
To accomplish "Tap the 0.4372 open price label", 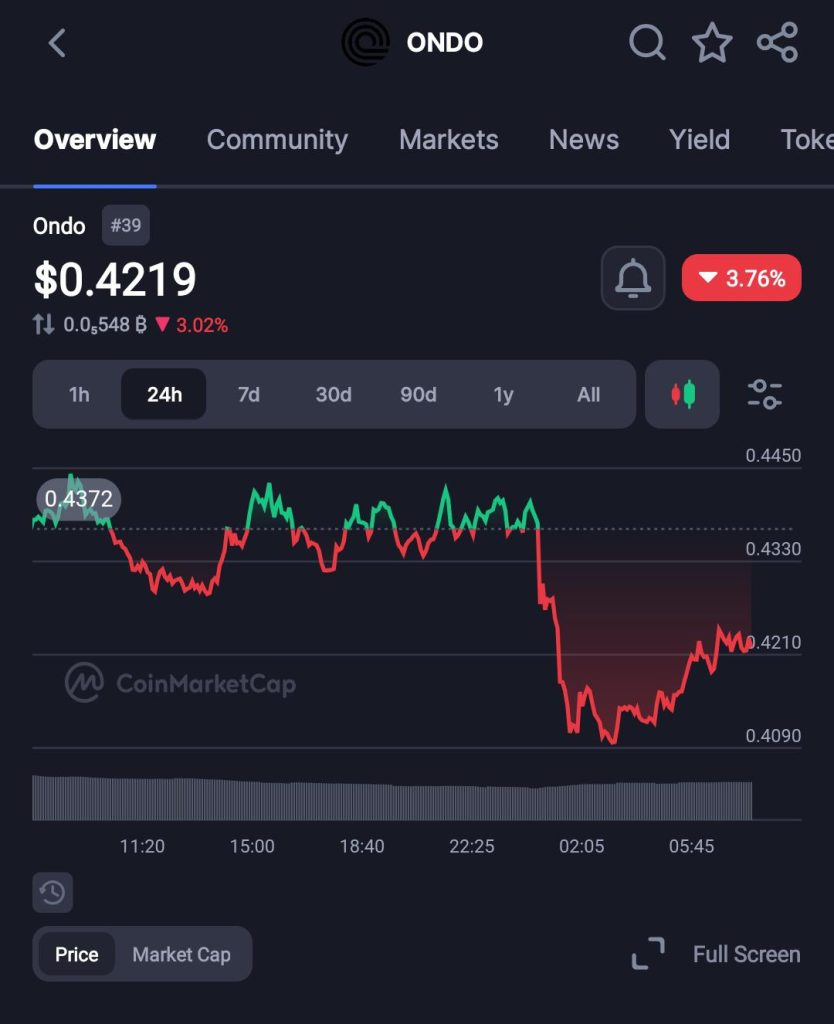I will click(78, 499).
